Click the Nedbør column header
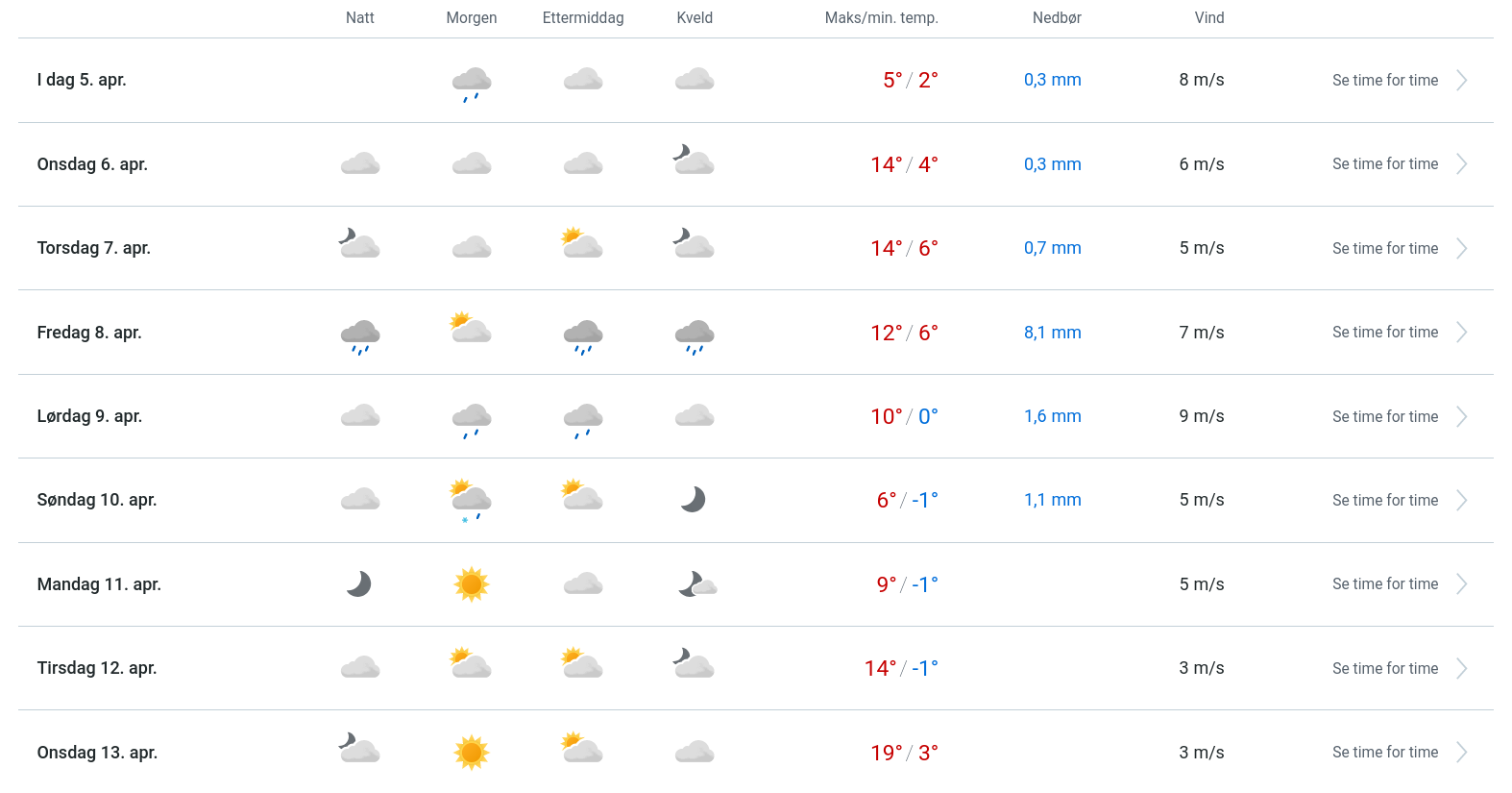This screenshot has width=1512, height=793. (1057, 18)
